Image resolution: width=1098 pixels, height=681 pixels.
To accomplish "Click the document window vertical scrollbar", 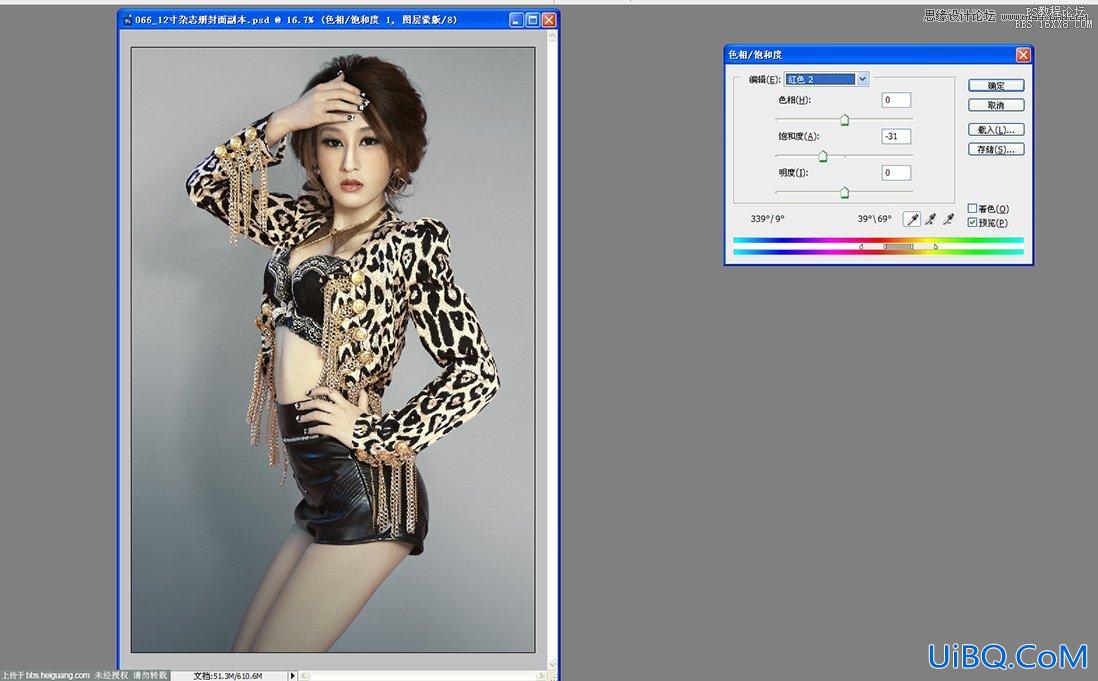I will (x=552, y=348).
